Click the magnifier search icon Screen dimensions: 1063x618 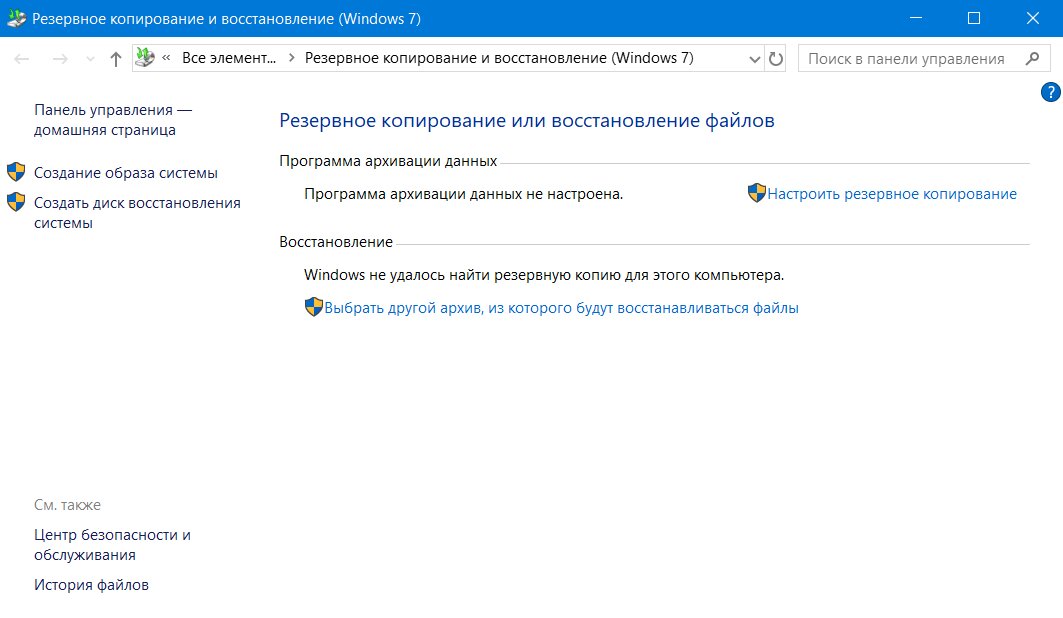(1032, 58)
